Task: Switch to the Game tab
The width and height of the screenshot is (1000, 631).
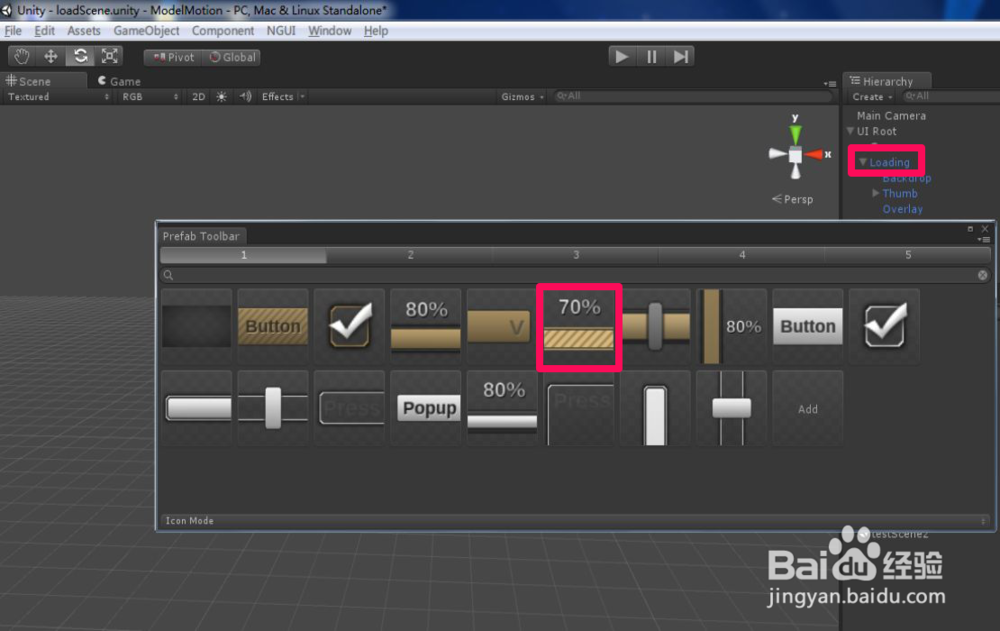Action: pyautogui.click(x=116, y=80)
